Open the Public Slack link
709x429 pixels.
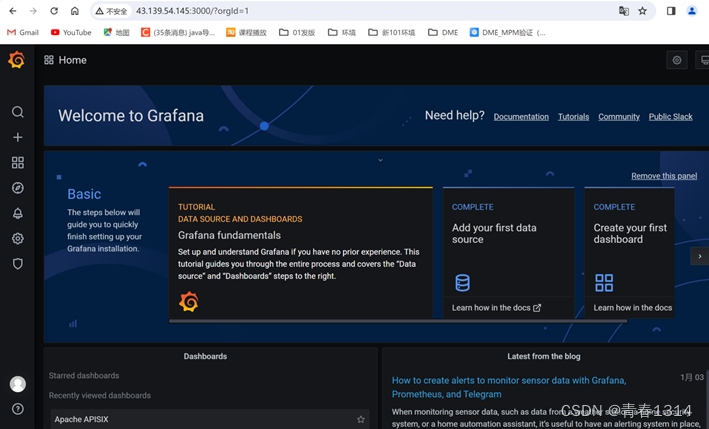click(x=671, y=117)
